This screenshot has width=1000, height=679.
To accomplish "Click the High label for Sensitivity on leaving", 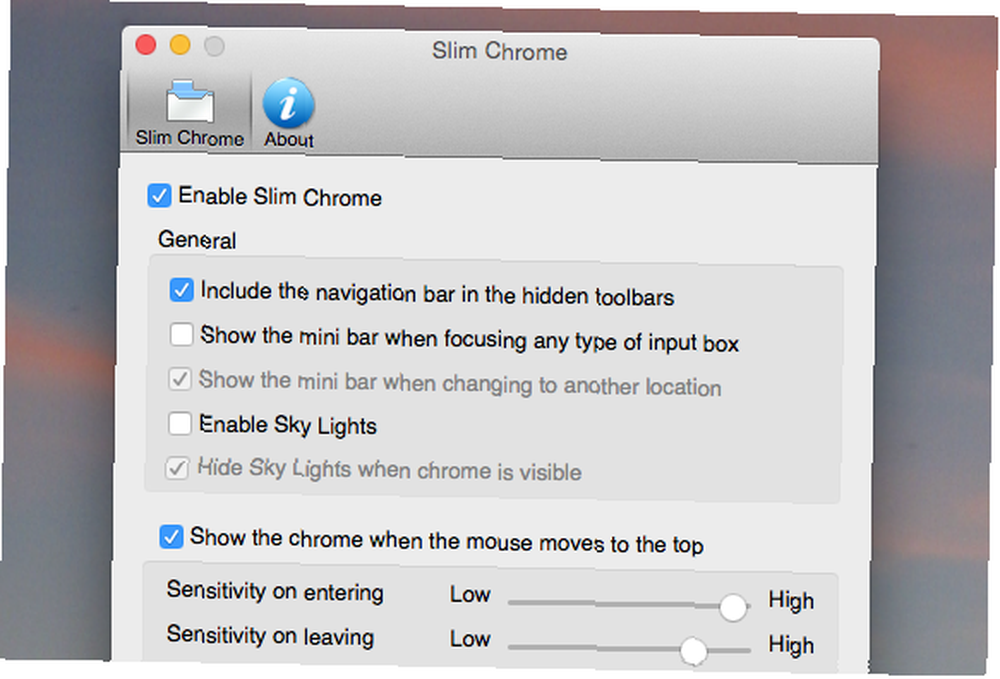I will click(791, 645).
